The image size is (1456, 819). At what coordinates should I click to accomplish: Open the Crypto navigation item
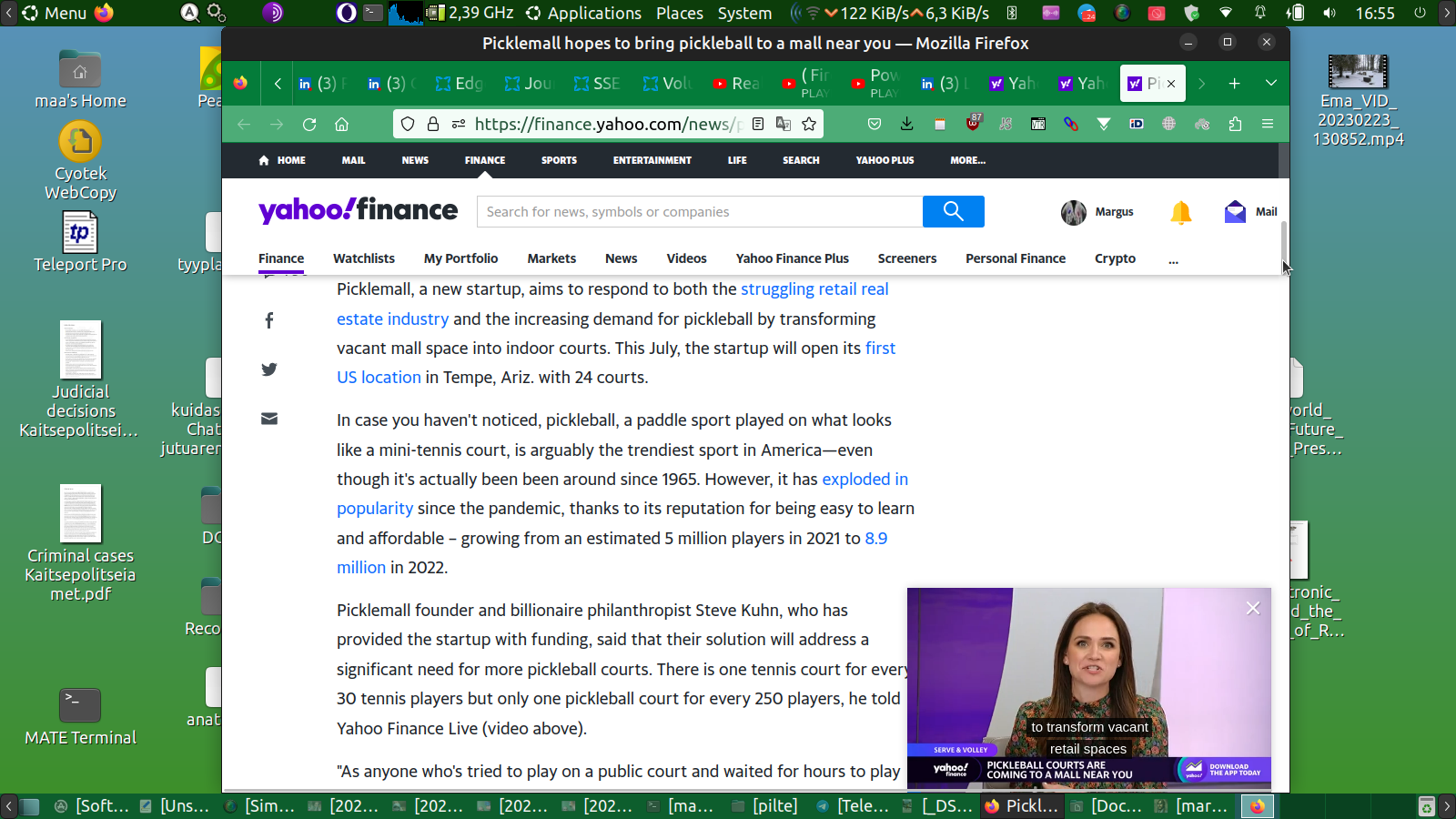[1116, 258]
